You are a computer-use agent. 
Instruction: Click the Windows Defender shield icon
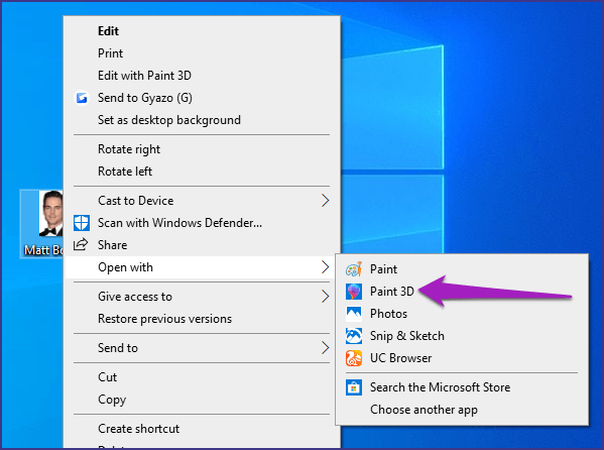click(81, 223)
